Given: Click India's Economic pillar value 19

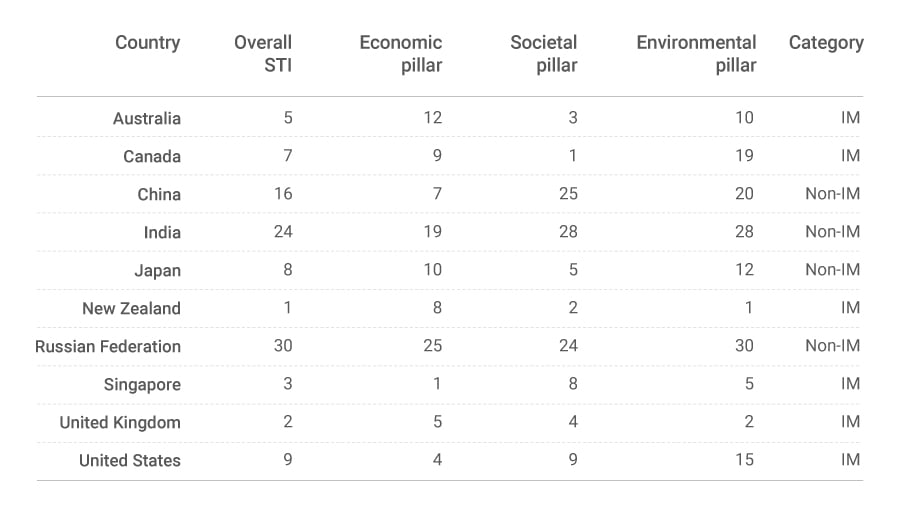Looking at the screenshot, I should click(x=432, y=232).
